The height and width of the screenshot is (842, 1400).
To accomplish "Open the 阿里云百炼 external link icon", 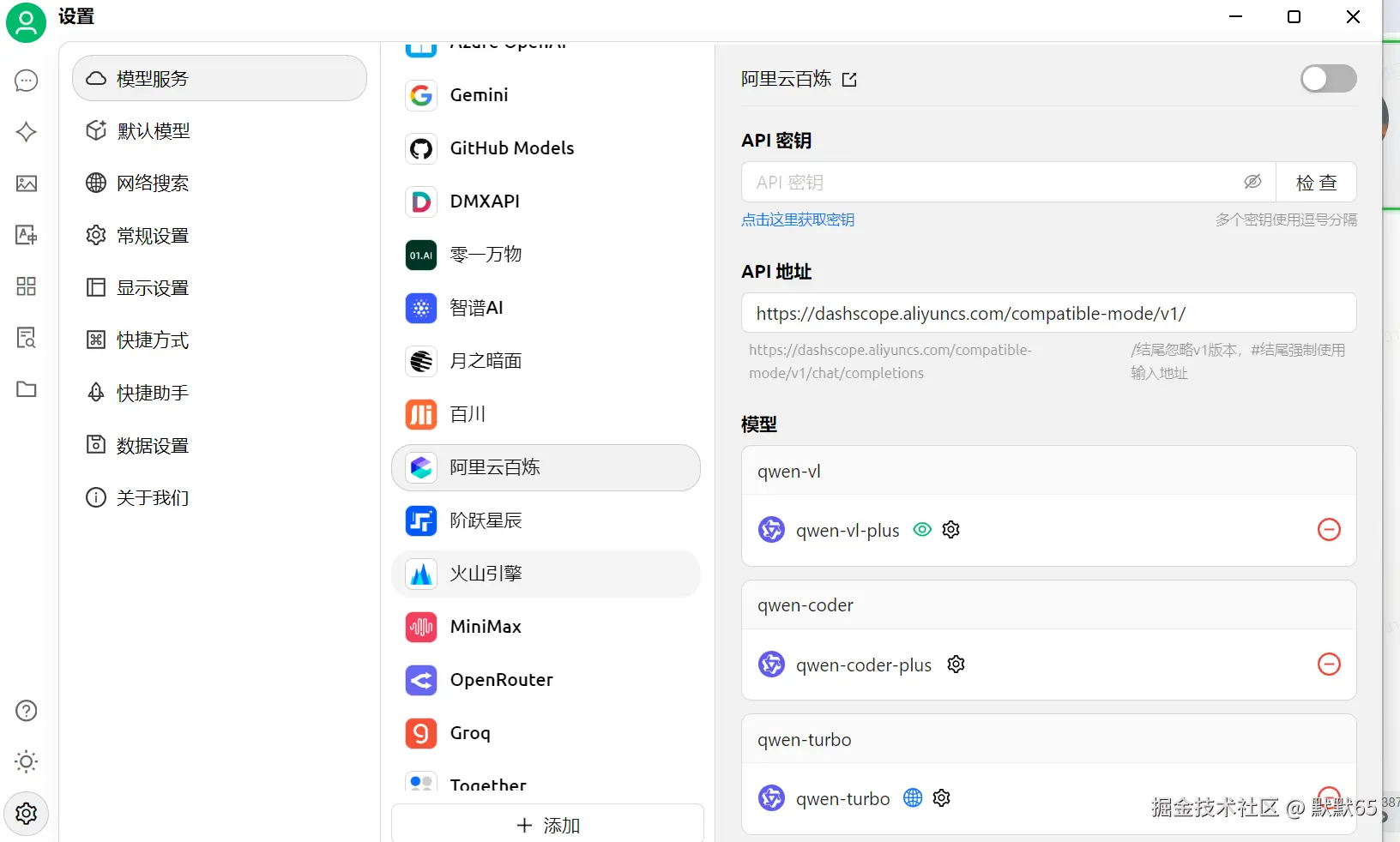I will coord(849,80).
